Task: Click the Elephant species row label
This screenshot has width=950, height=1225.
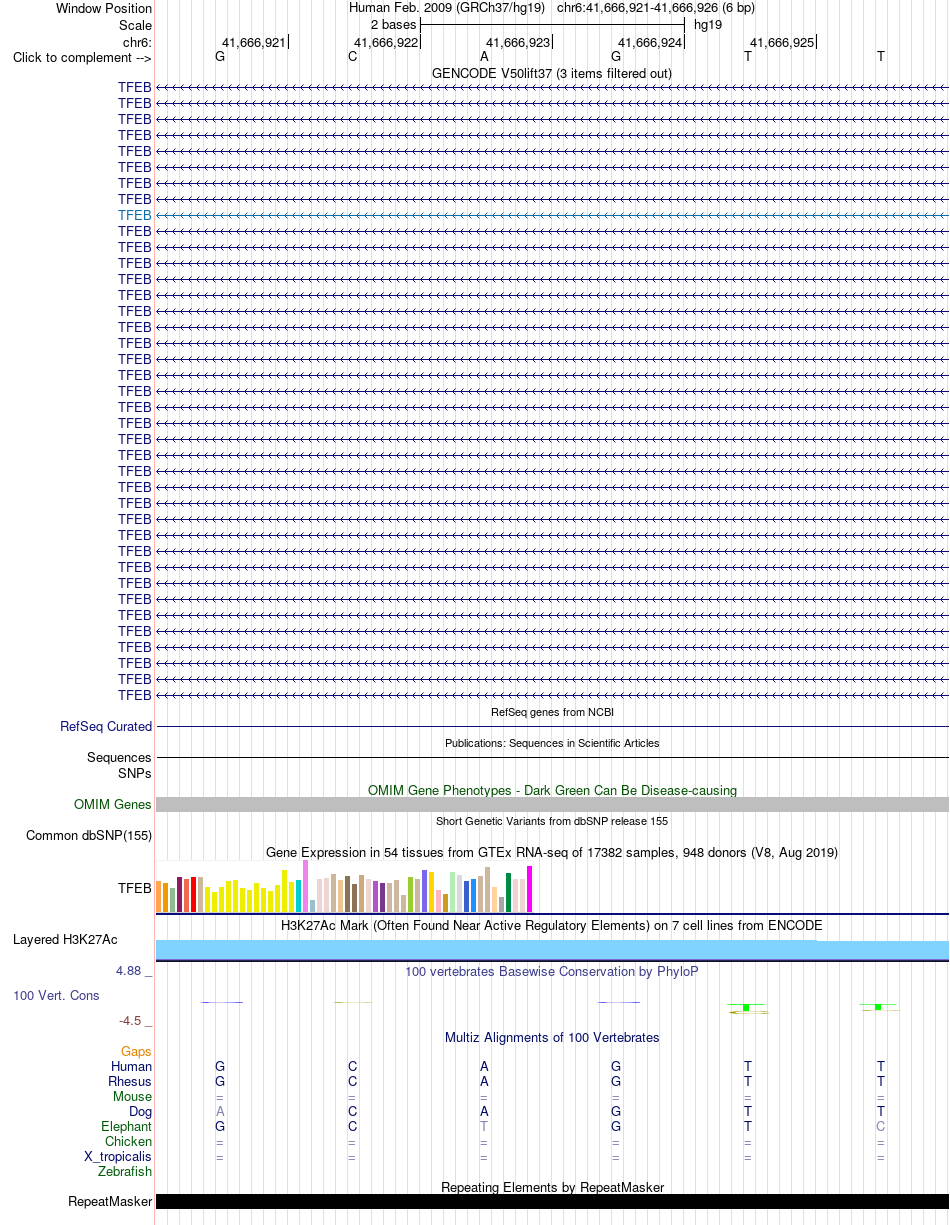Action: (126, 1126)
